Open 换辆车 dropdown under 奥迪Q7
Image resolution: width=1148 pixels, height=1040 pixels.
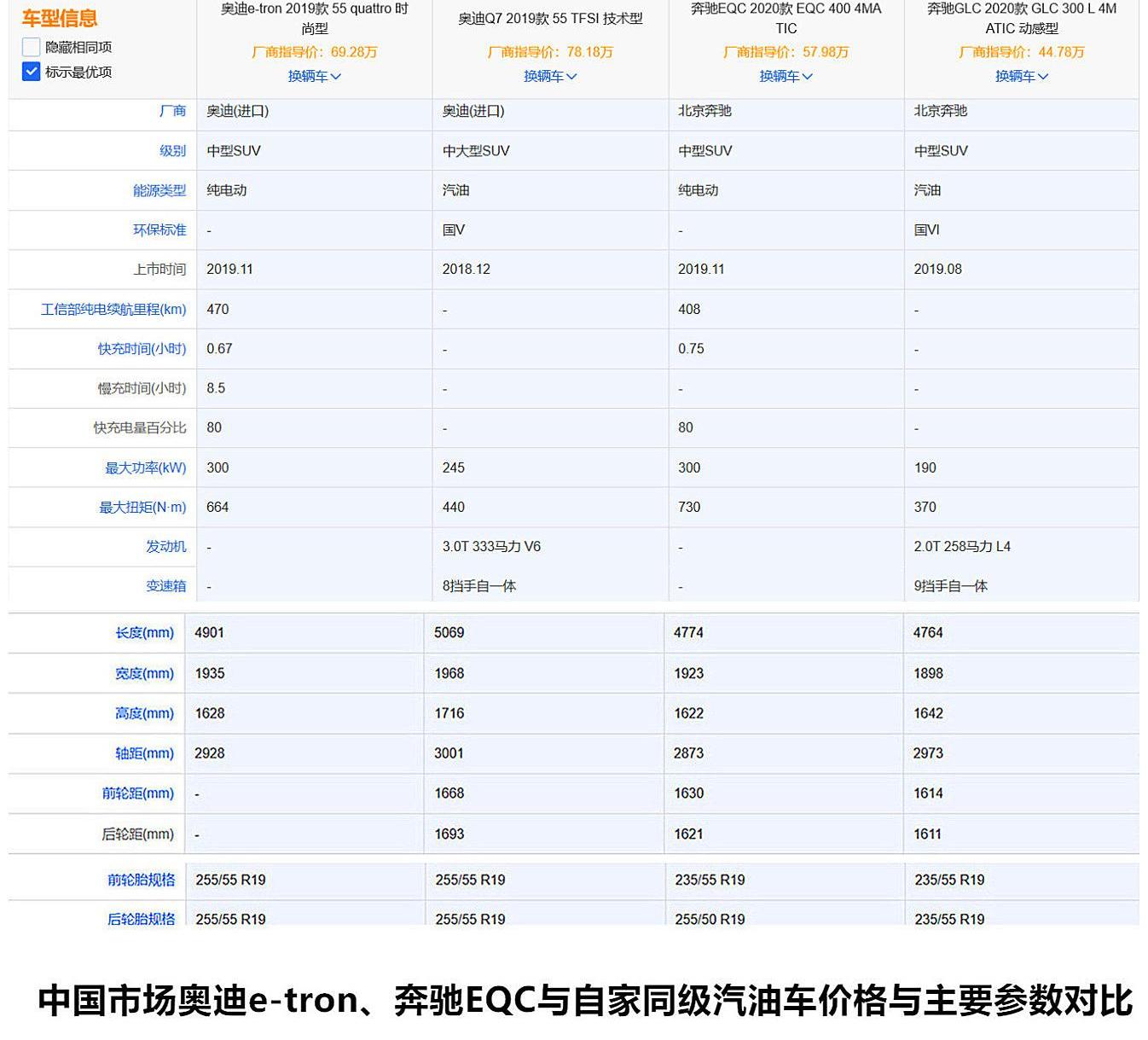pos(550,76)
